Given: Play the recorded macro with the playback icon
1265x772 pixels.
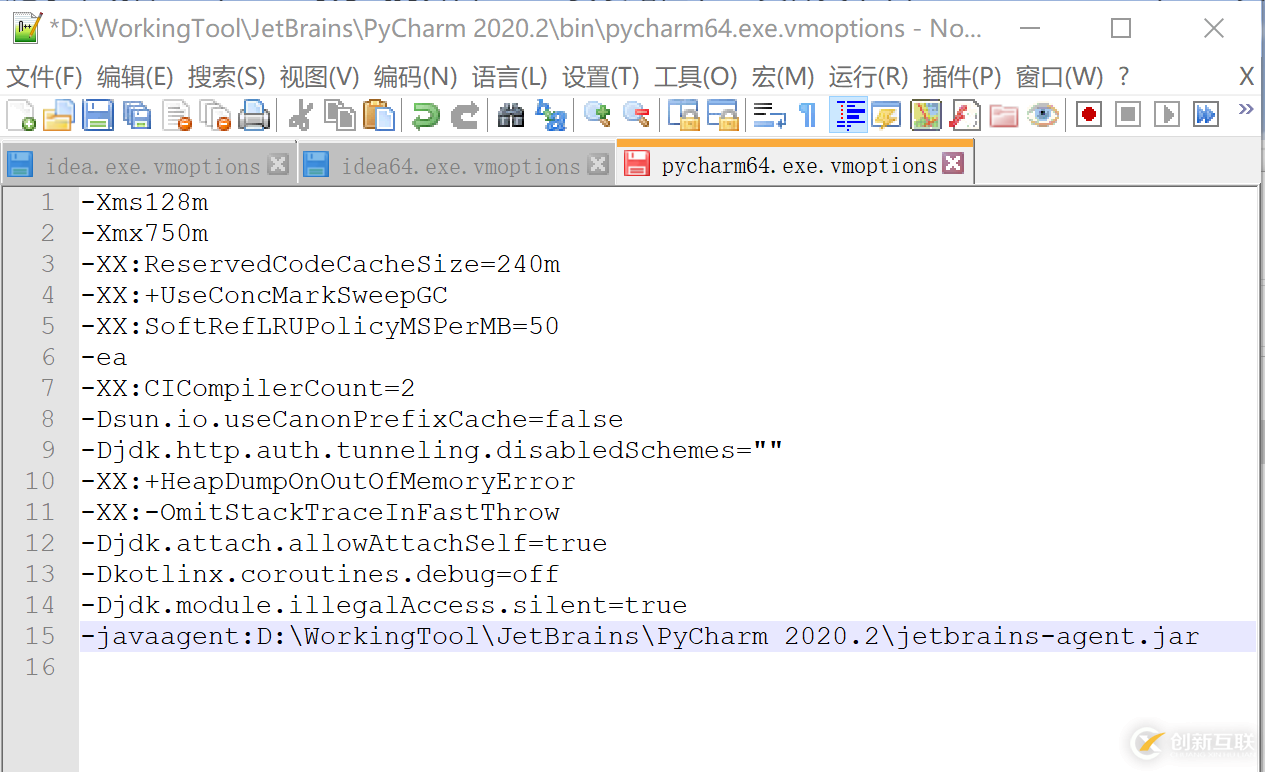Looking at the screenshot, I should pos(1166,114).
